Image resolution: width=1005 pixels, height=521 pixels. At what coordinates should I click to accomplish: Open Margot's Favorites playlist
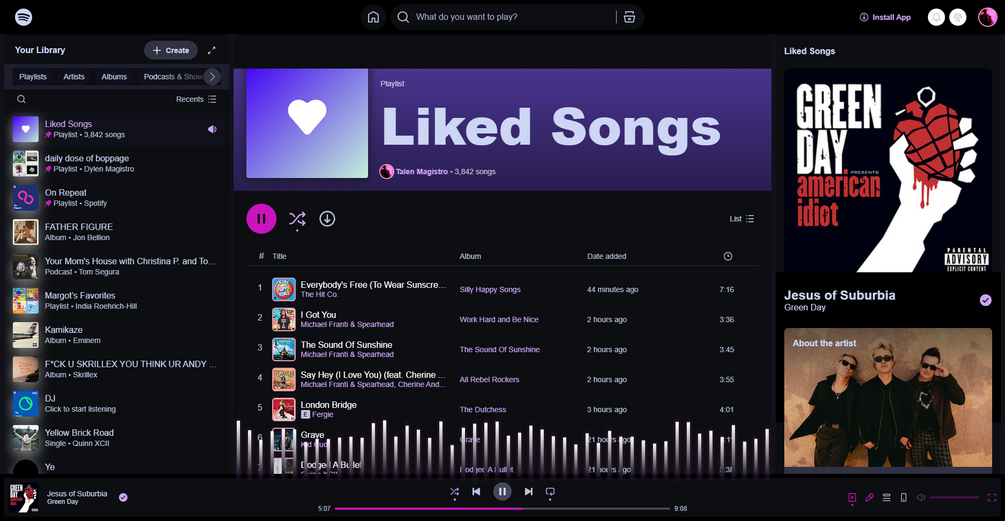click(117, 301)
